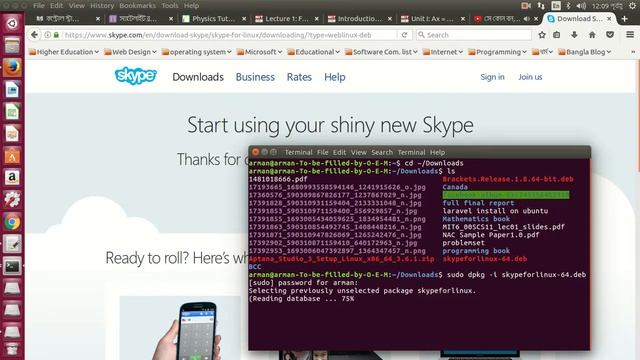
Task: Click the site info lock icon
Action: tap(56, 35)
